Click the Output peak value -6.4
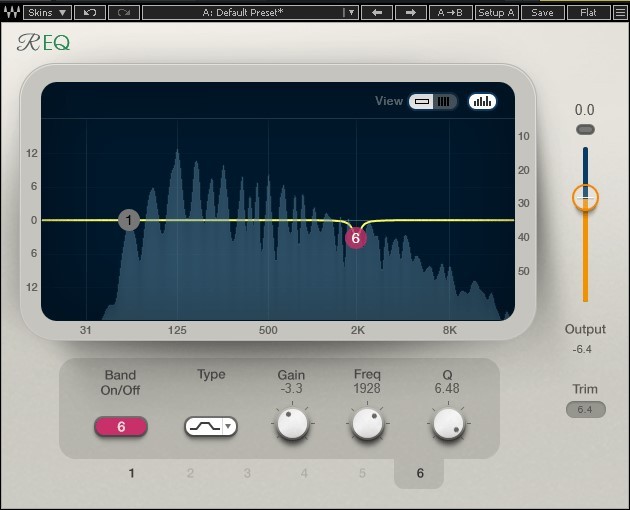 (x=582, y=349)
